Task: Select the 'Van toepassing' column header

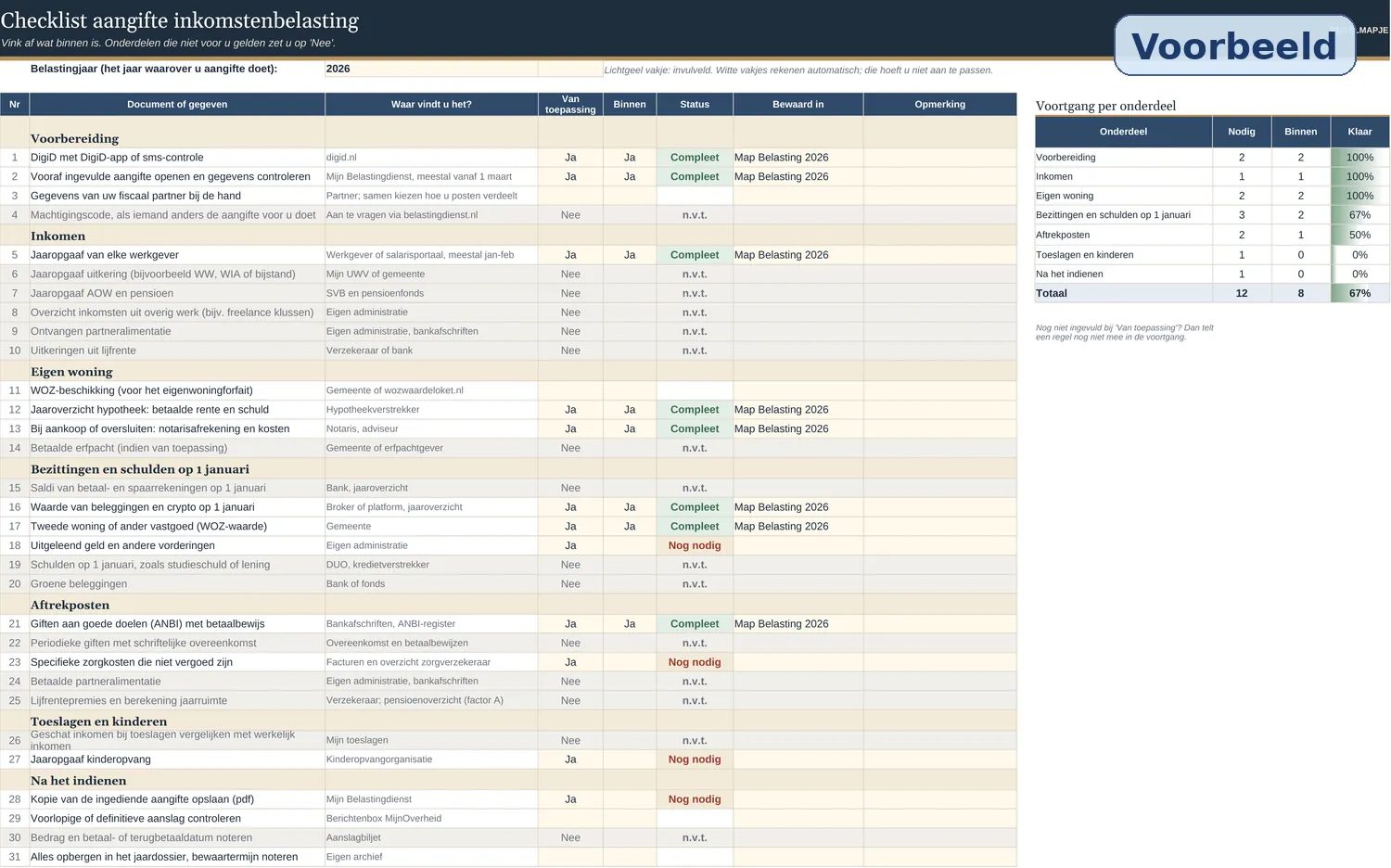Action: point(570,105)
